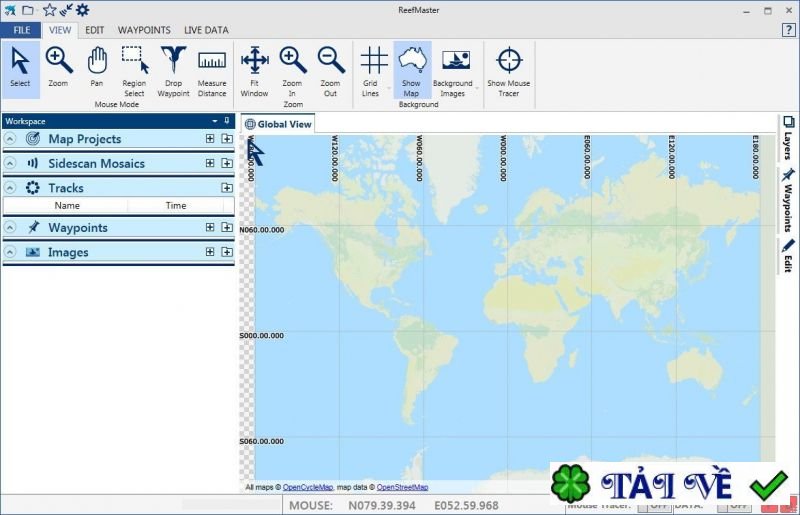Open the OpenCycleMap attribution link
Image resolution: width=800 pixels, height=515 pixels.
[307, 487]
